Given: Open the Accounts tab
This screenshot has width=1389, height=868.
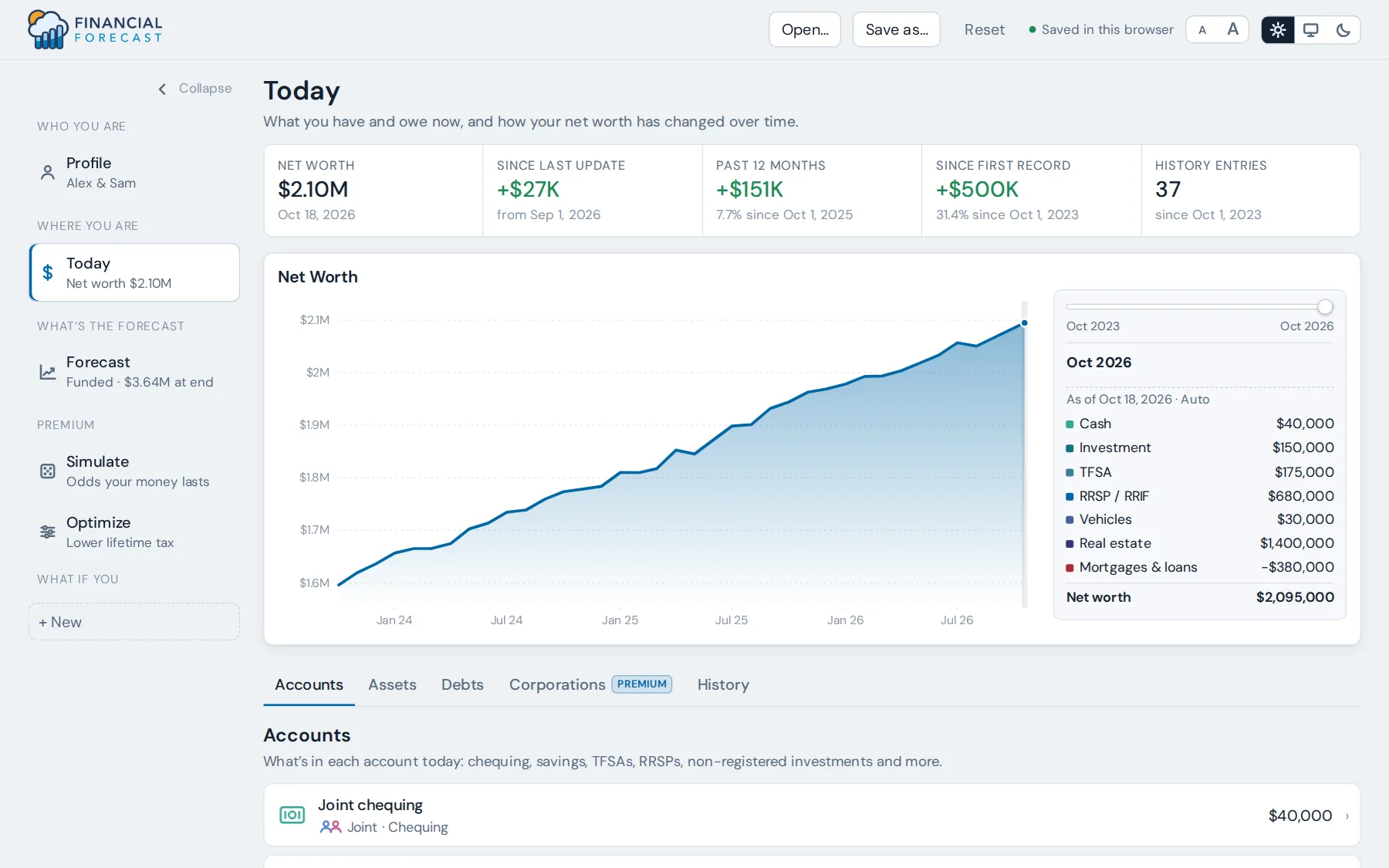Looking at the screenshot, I should click(309, 684).
